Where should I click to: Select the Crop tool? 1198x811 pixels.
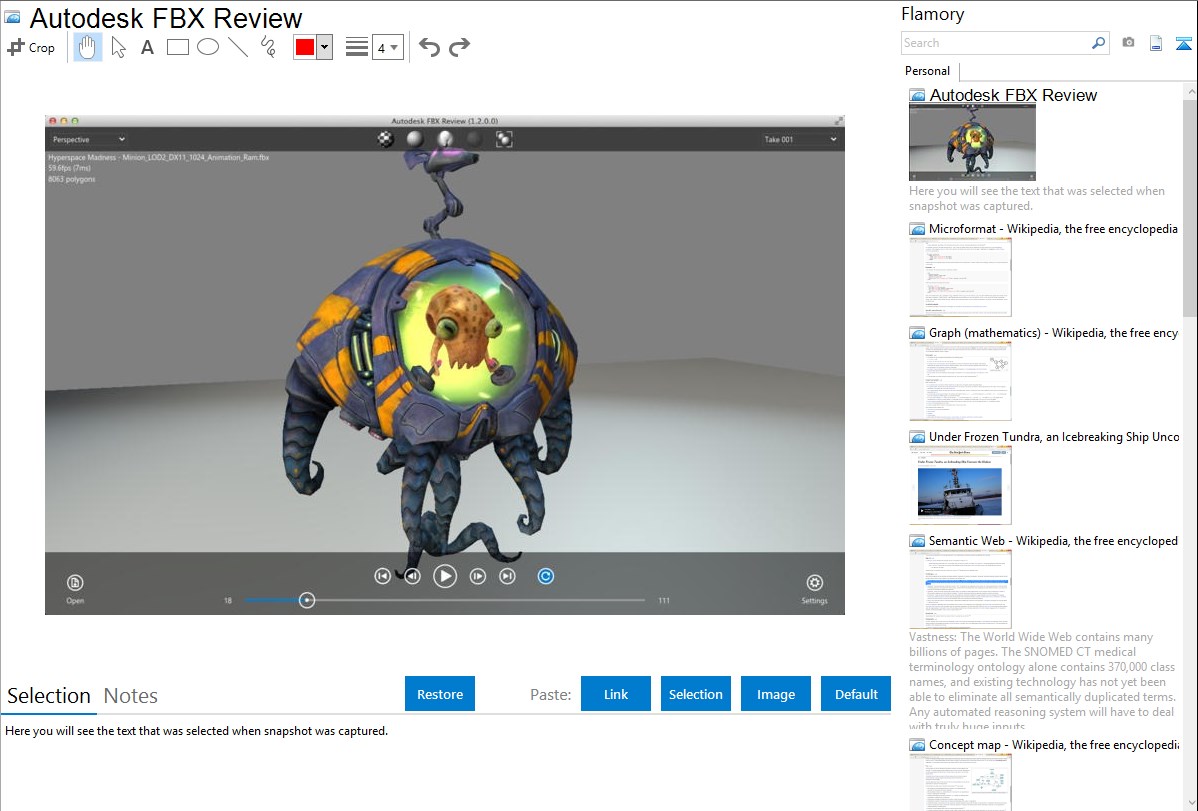coord(31,47)
